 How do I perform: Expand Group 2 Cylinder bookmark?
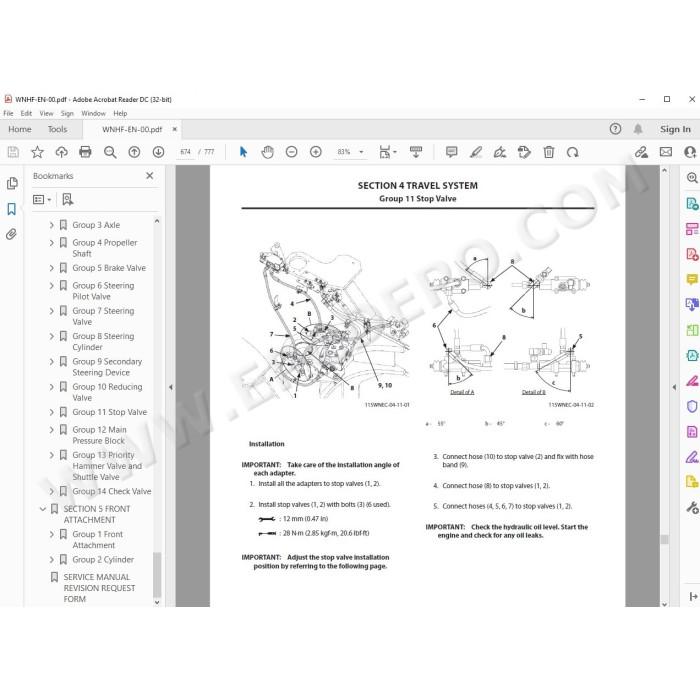[51, 559]
